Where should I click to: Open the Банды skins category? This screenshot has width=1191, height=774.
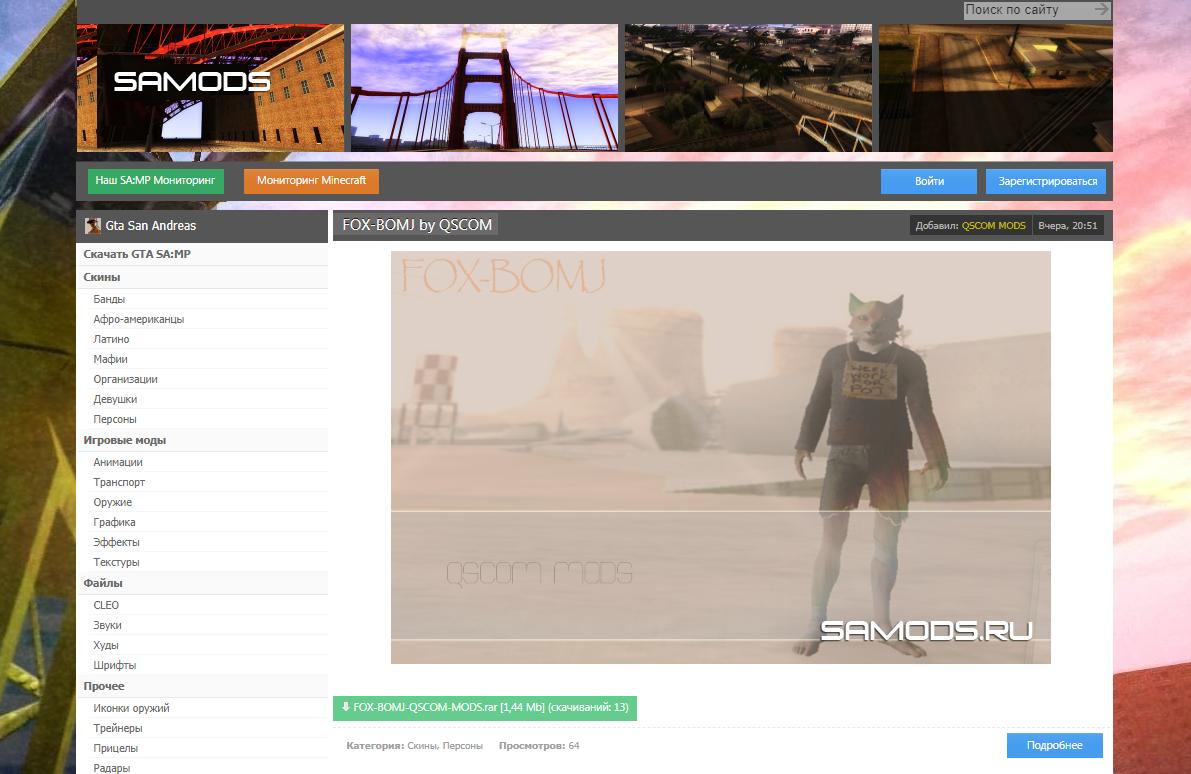(x=109, y=299)
